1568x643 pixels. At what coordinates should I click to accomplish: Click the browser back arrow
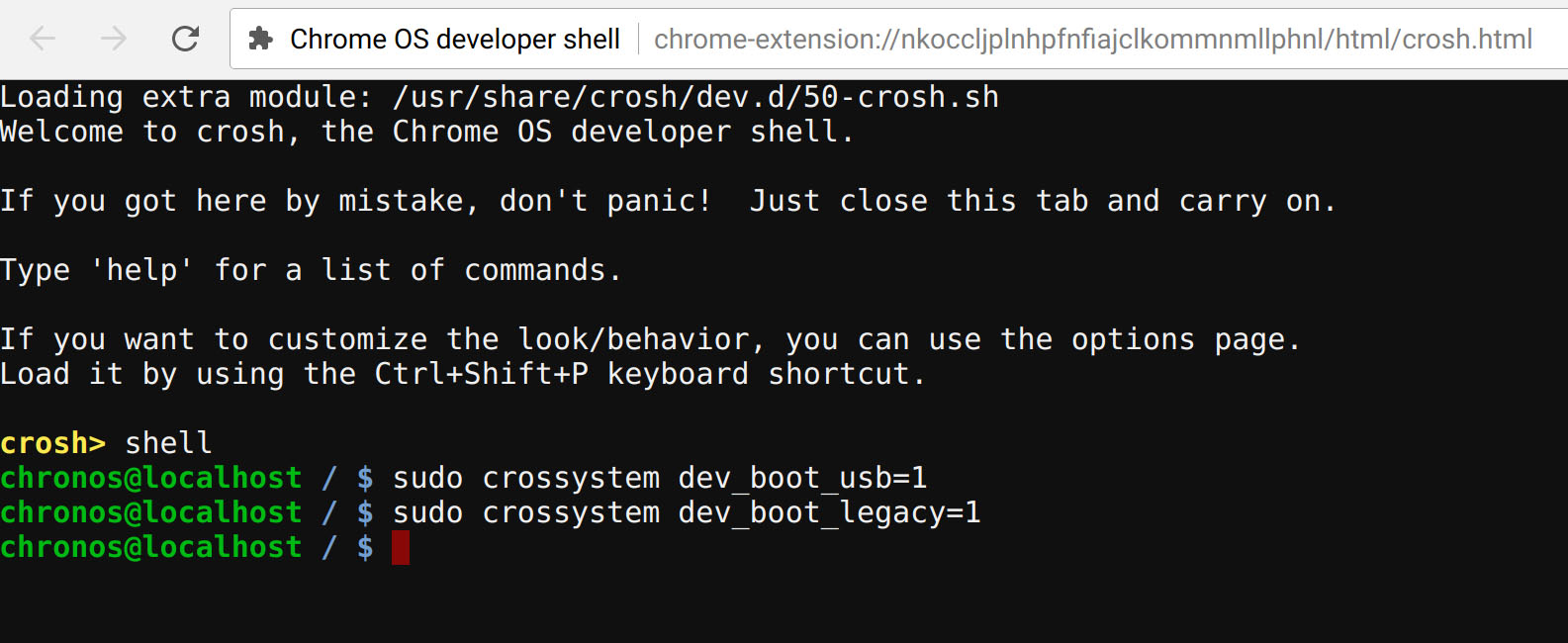43,39
